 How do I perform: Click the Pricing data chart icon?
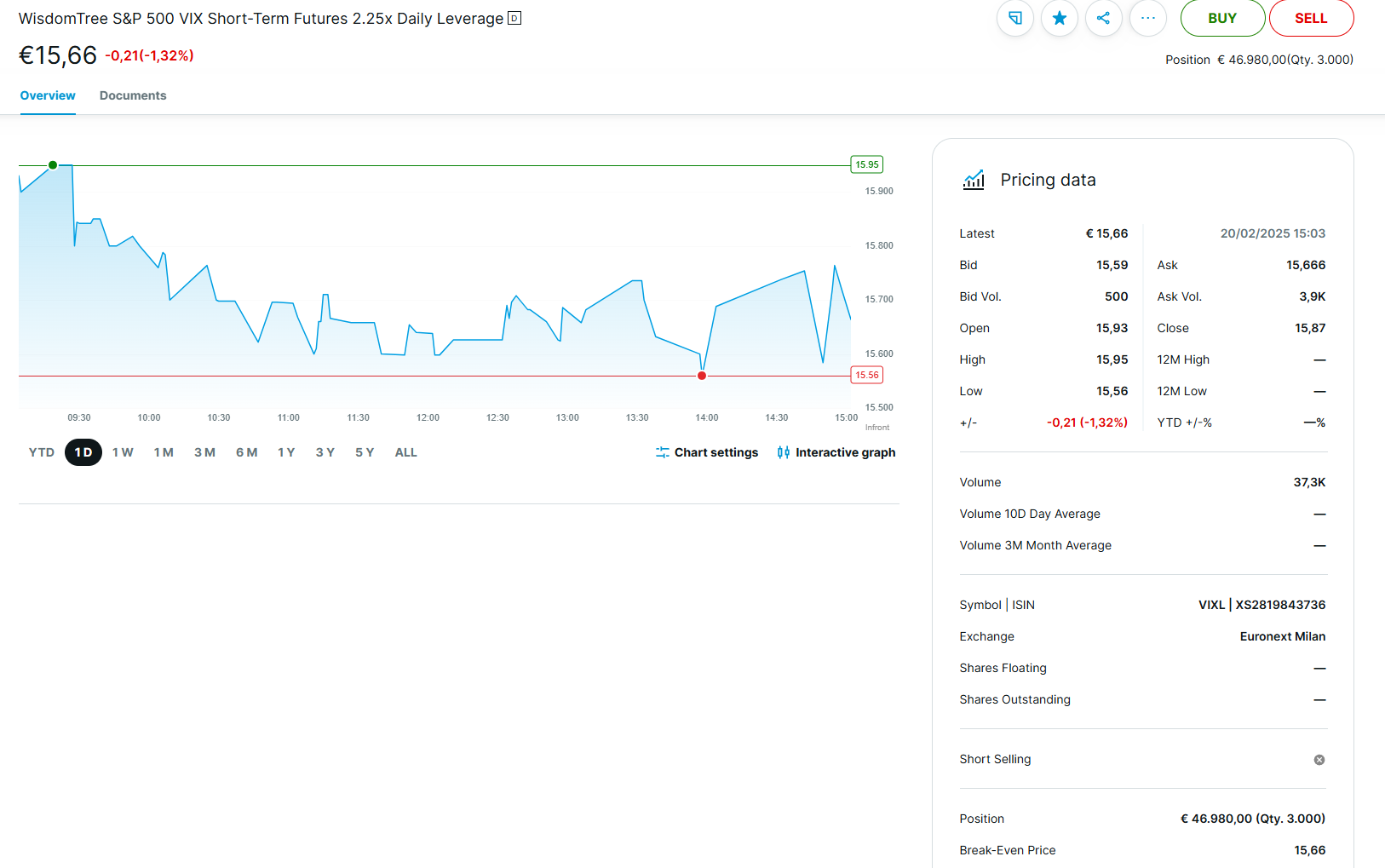tap(974, 180)
